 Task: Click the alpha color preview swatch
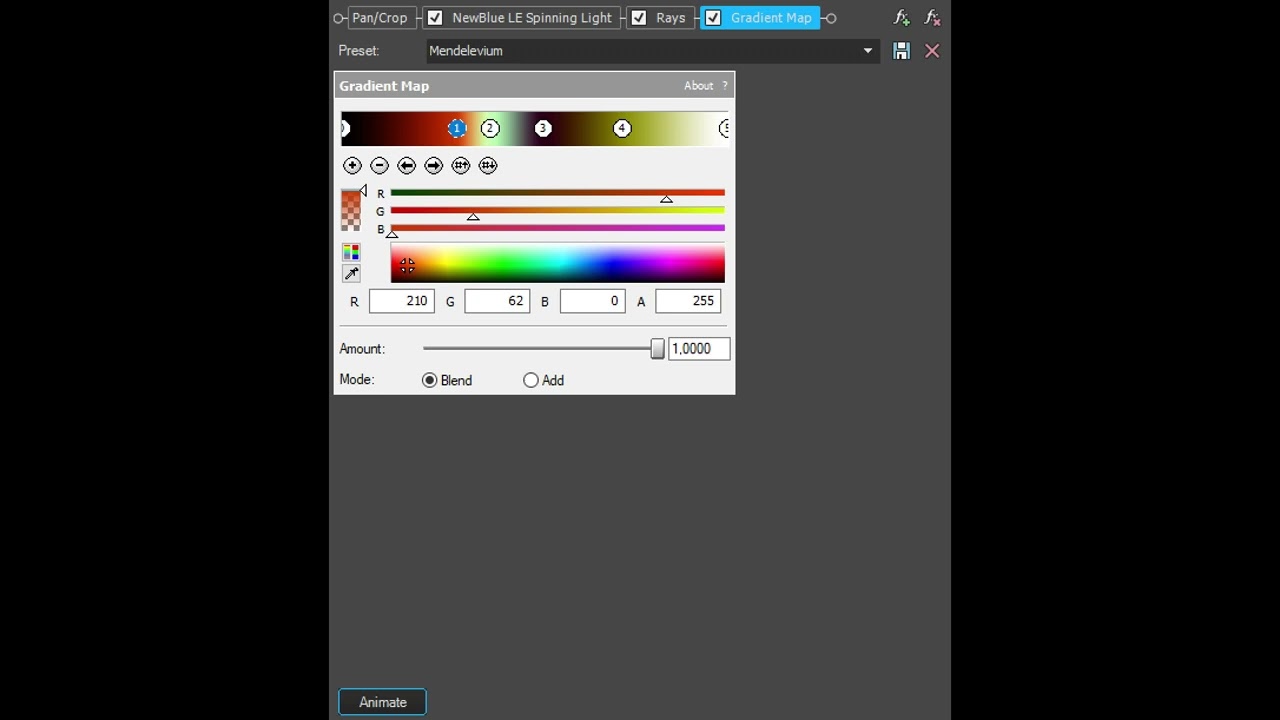point(351,211)
